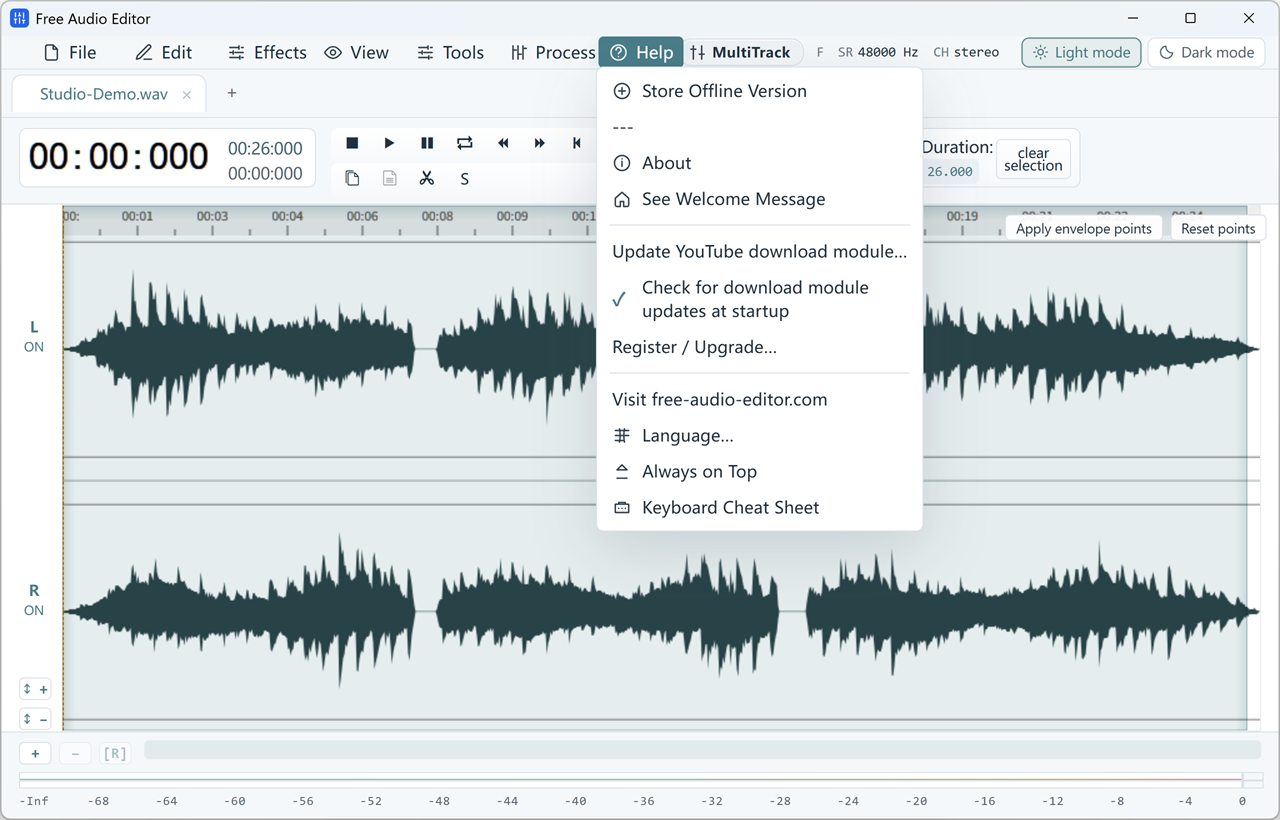
Task: Click the [R] reset zoom button
Action: [x=115, y=754]
